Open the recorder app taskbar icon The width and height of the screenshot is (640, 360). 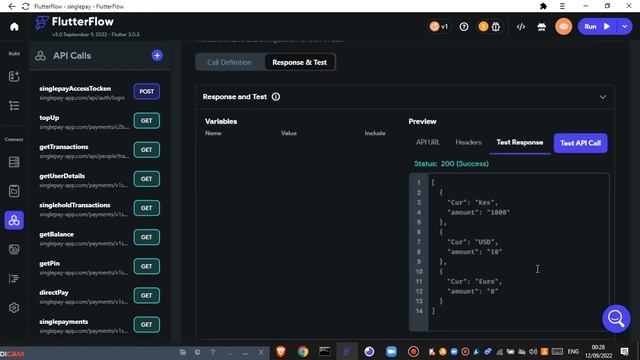click(413, 351)
